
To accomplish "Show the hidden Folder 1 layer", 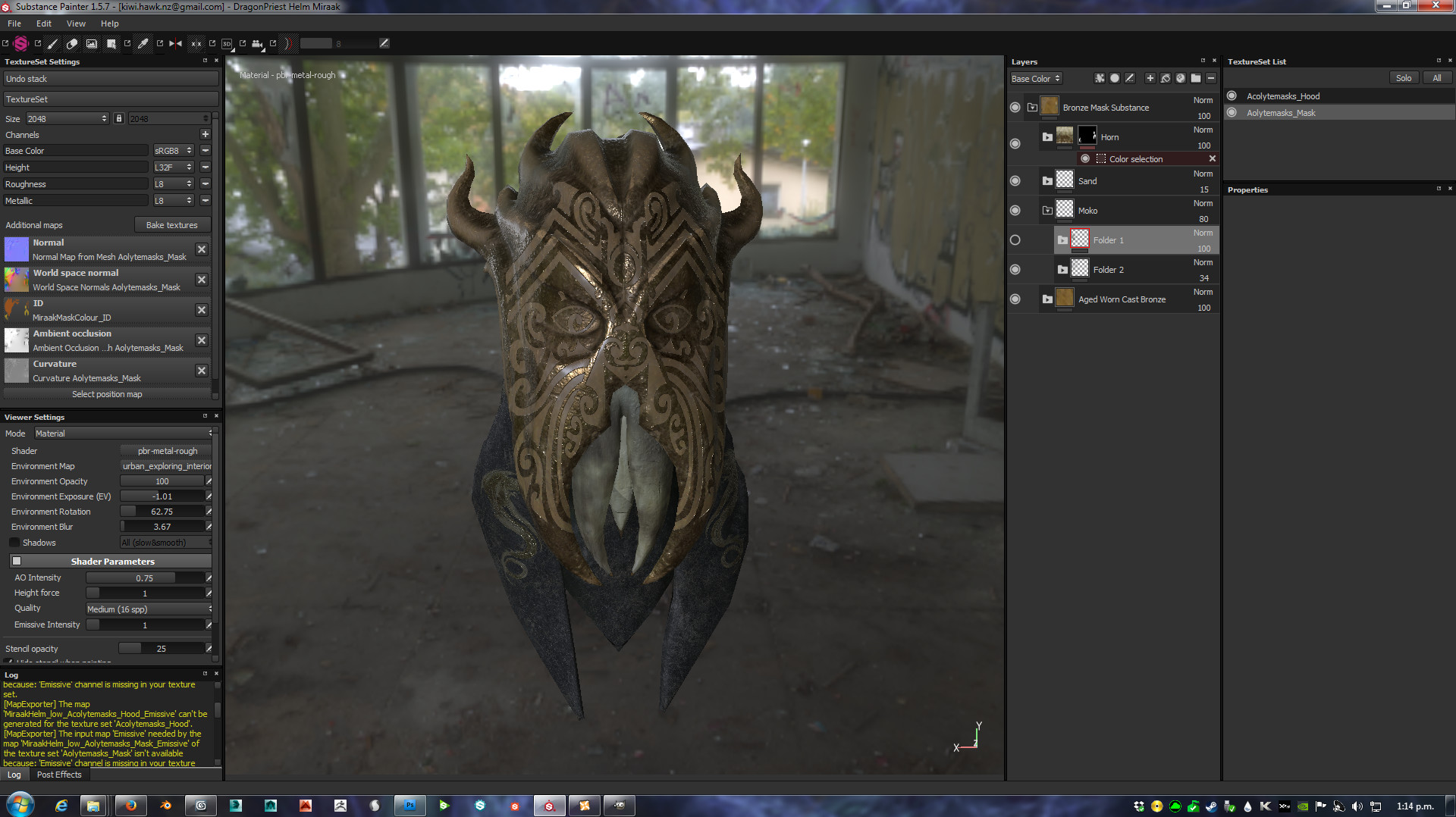I will click(1015, 240).
